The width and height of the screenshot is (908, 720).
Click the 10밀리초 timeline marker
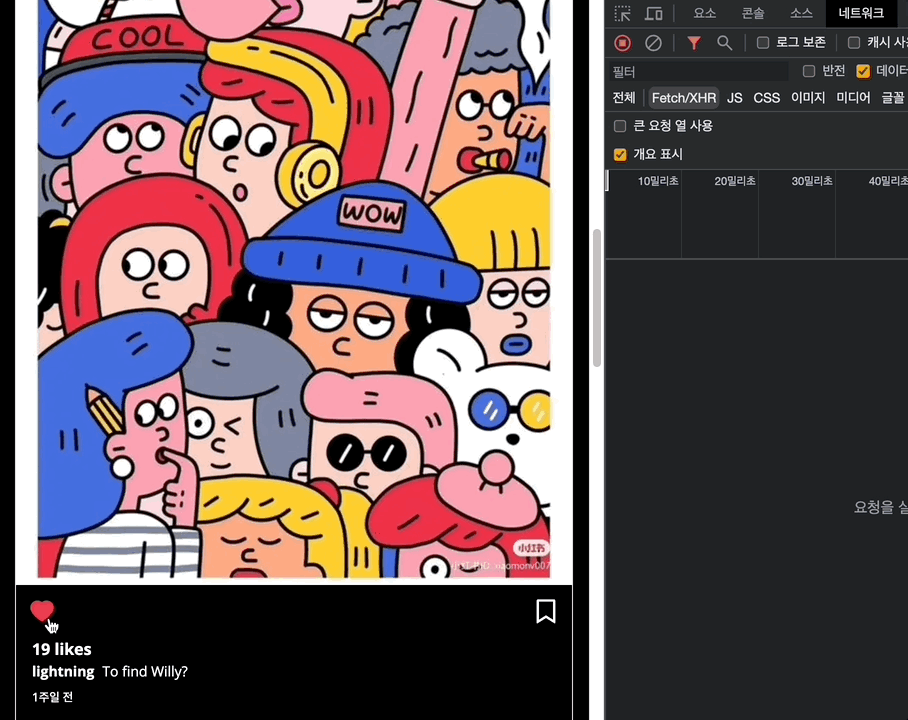pyautogui.click(x=658, y=181)
